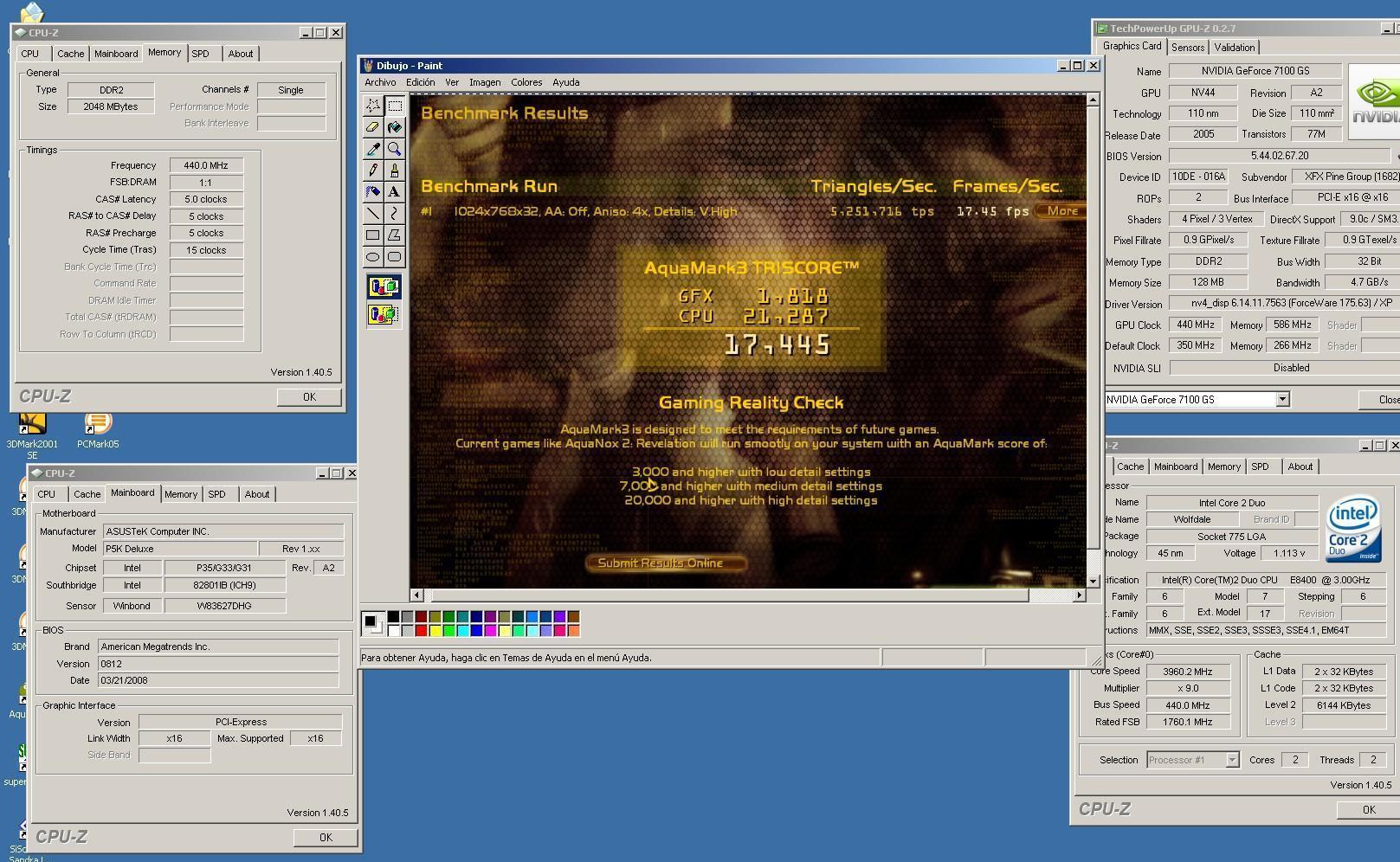Click the Frequency '440.0 MHz' value in CPU-Z
The image size is (1400, 862).
(x=206, y=165)
